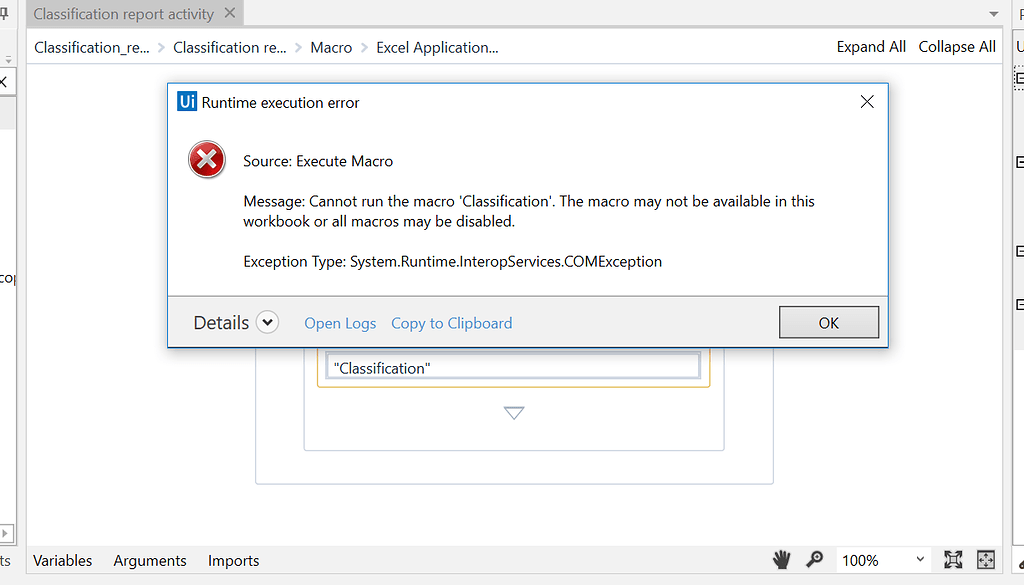
Task: Open Logs from the error dialog
Action: [339, 323]
